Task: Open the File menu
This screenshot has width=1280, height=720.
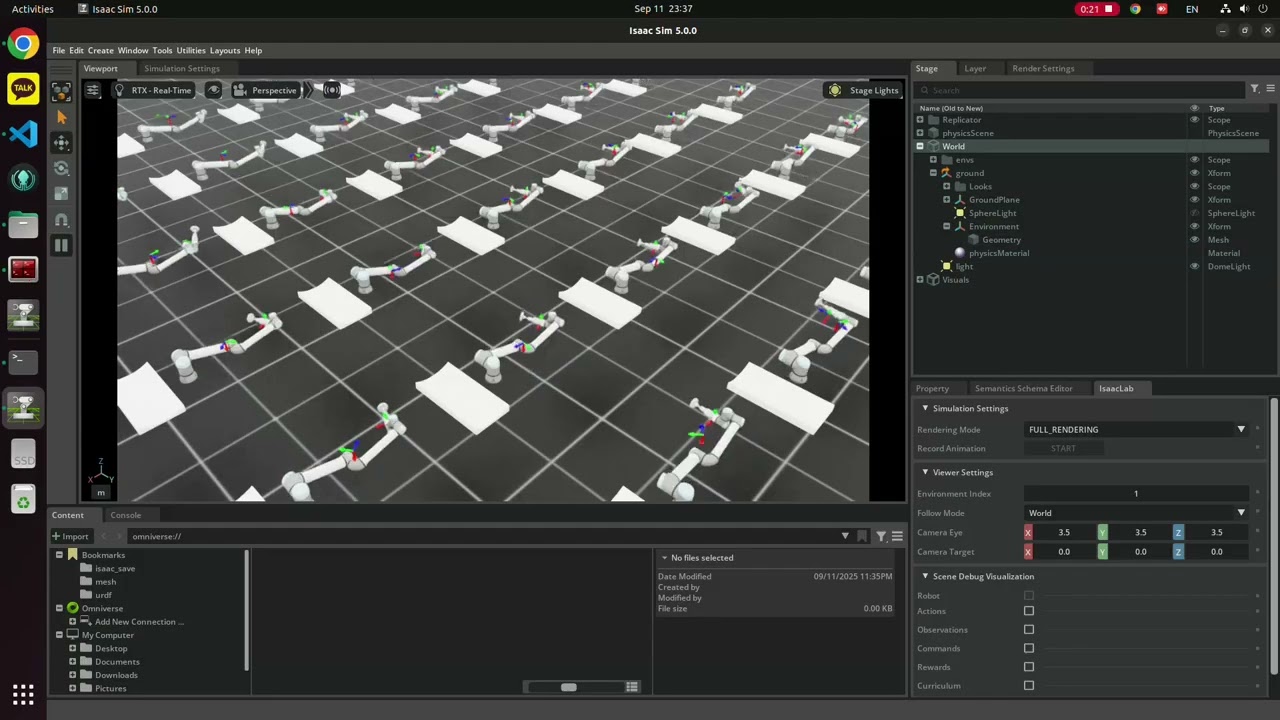Action: [x=59, y=50]
